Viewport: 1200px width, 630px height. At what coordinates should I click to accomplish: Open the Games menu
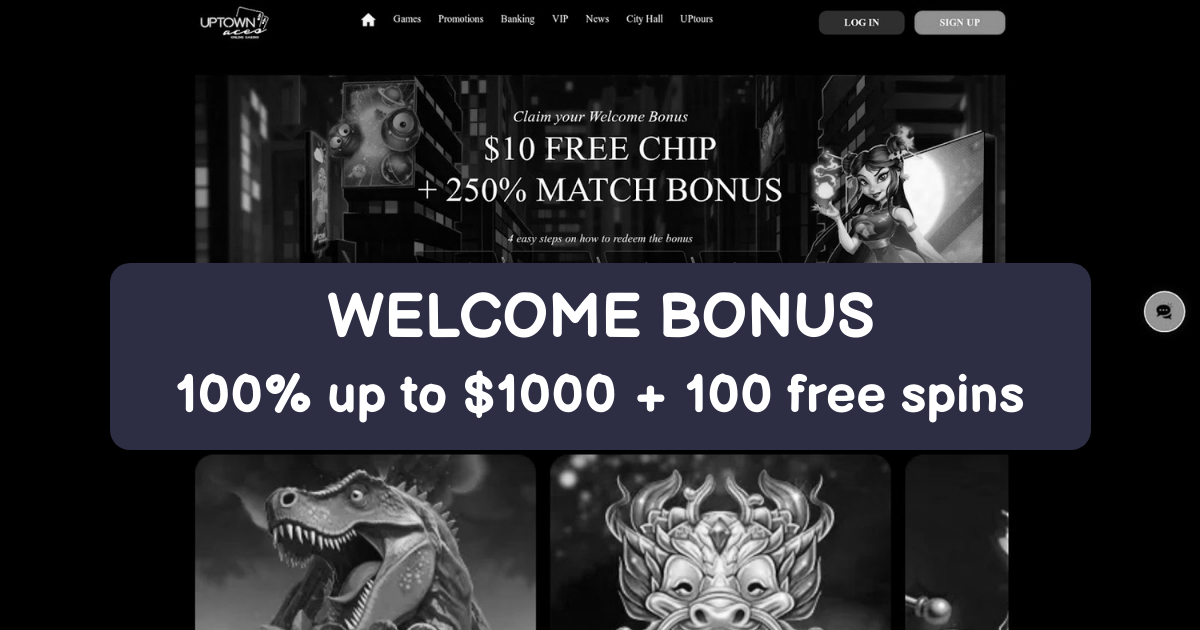tap(407, 19)
